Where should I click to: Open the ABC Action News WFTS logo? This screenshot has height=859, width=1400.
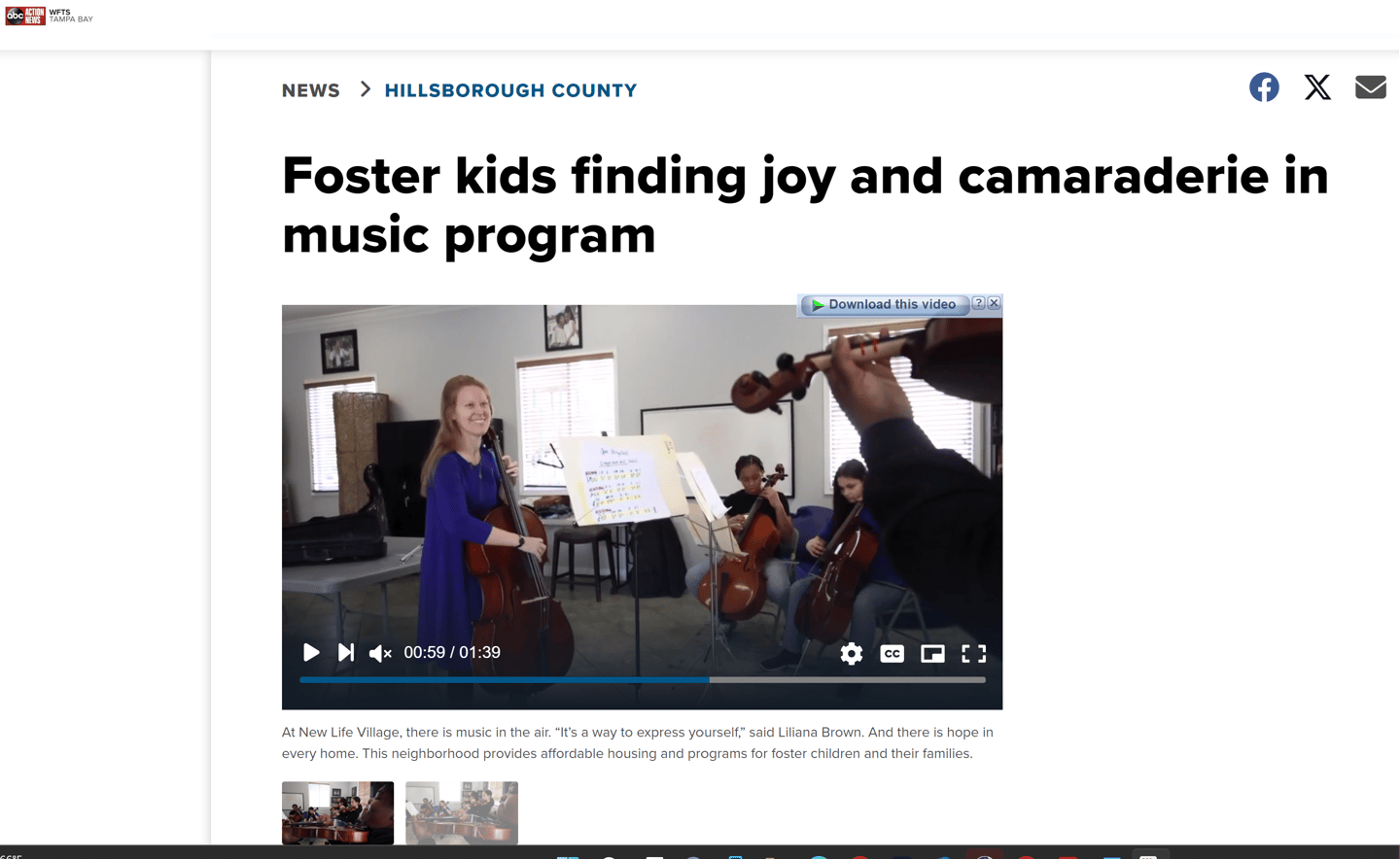point(50,16)
